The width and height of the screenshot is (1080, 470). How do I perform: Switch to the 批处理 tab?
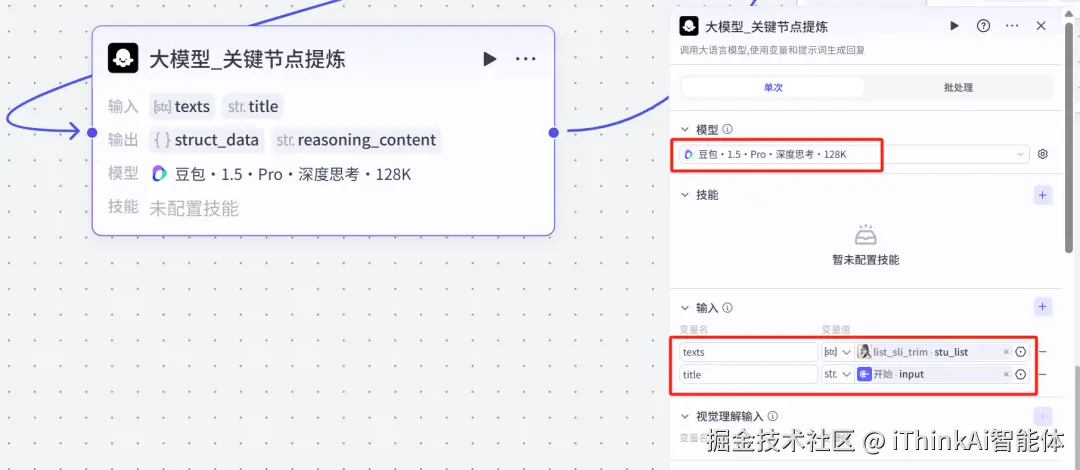click(x=958, y=88)
